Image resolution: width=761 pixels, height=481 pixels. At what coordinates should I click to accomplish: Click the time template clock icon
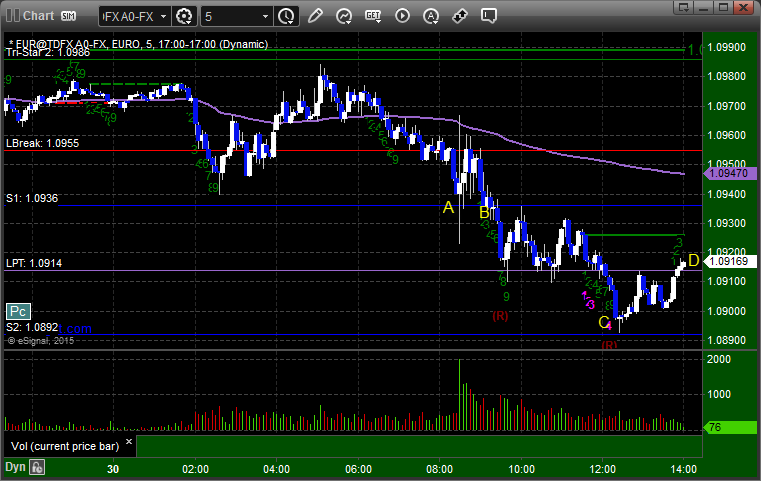point(286,17)
